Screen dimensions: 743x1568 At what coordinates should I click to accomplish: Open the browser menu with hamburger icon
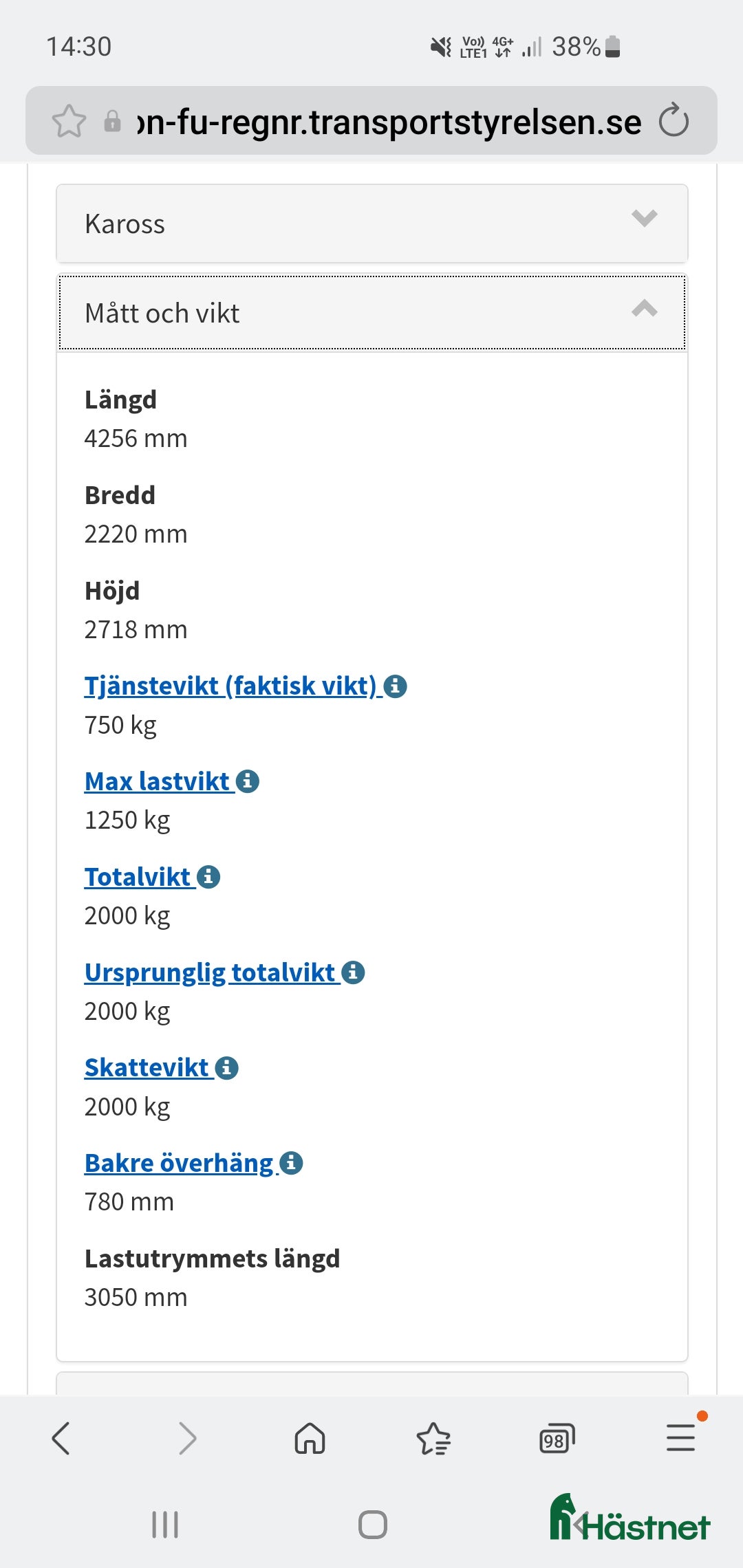pyautogui.click(x=680, y=1439)
